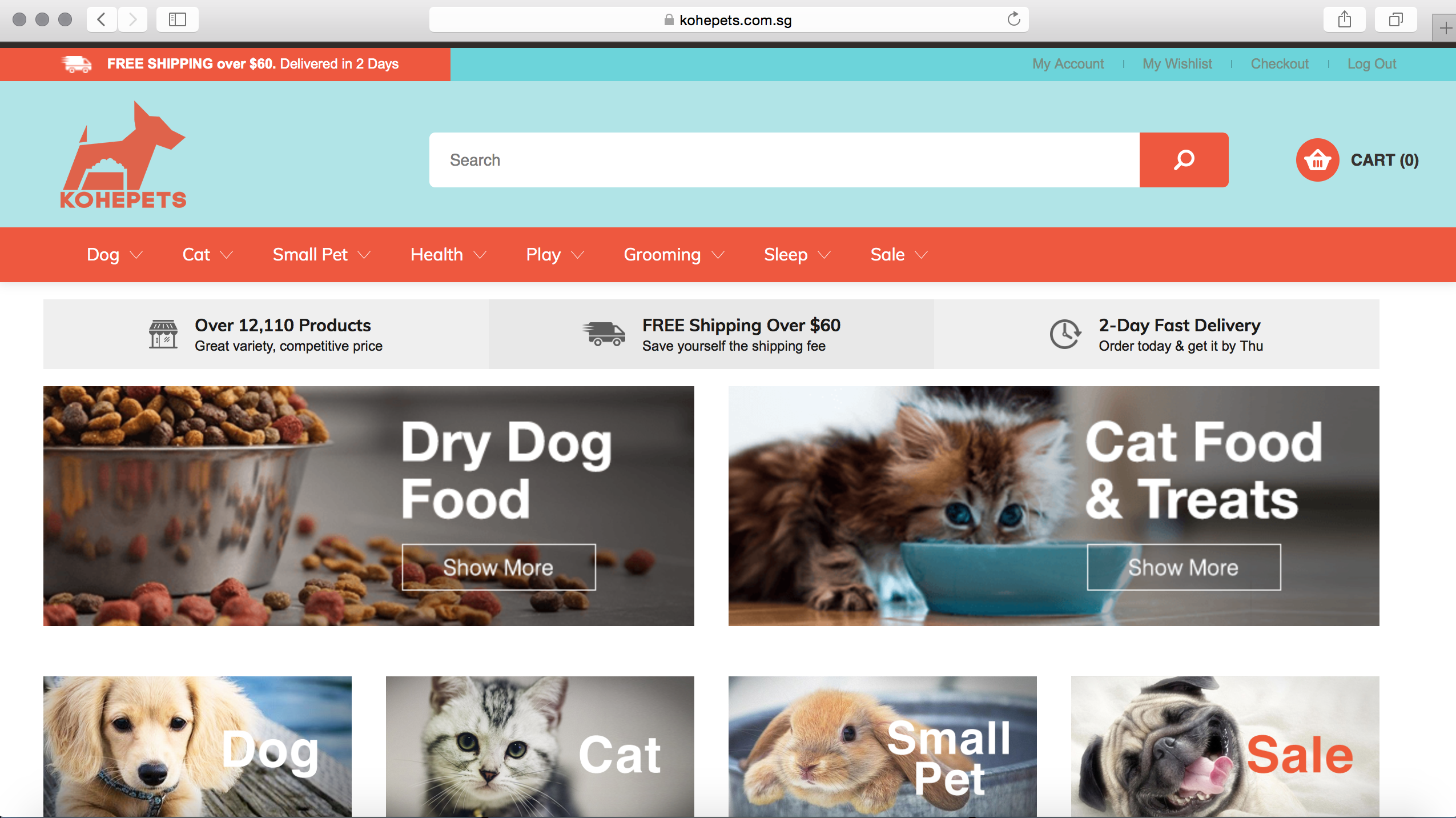The height and width of the screenshot is (818, 1456).
Task: Reload the page in Safari
Action: (1013, 19)
